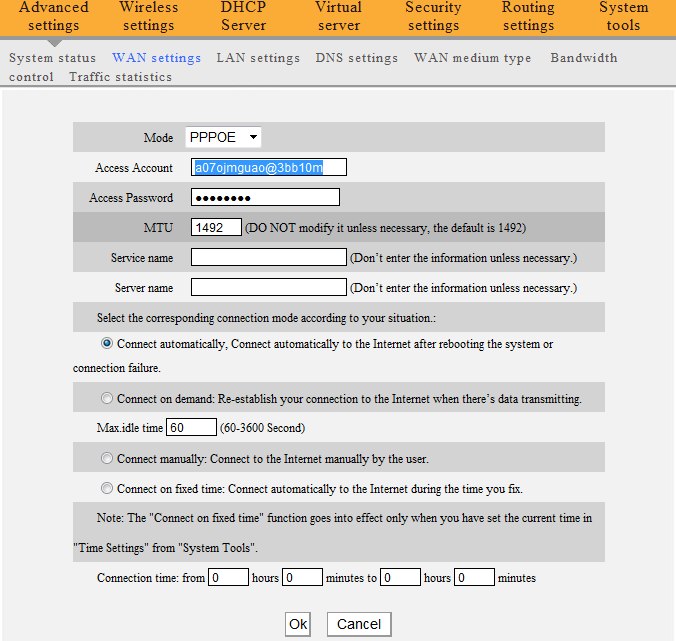Viewport: 676px width, 641px height.
Task: Switch to the DHCP Server tab
Action: [x=243, y=16]
